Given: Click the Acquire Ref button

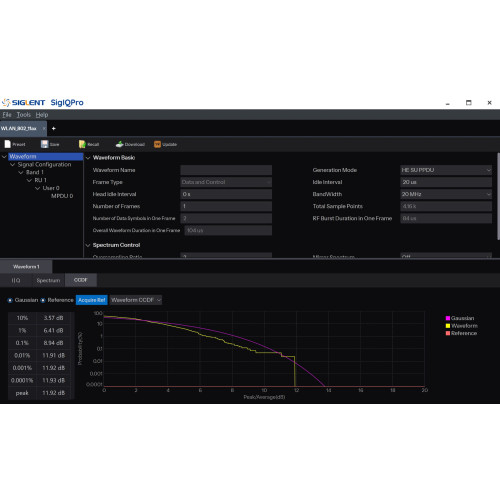Looking at the screenshot, I should (92, 300).
